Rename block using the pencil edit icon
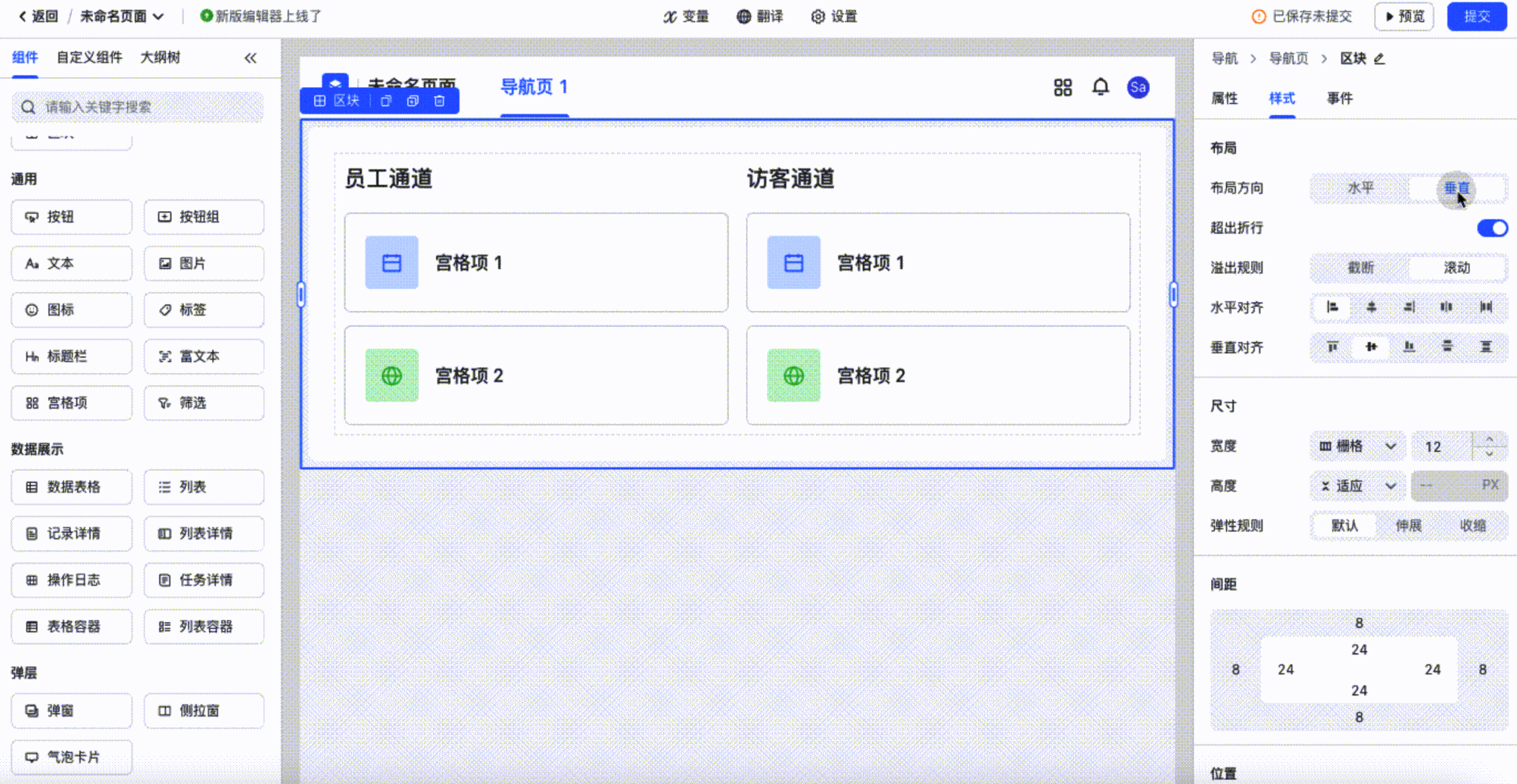The height and width of the screenshot is (784, 1517). [x=1379, y=58]
